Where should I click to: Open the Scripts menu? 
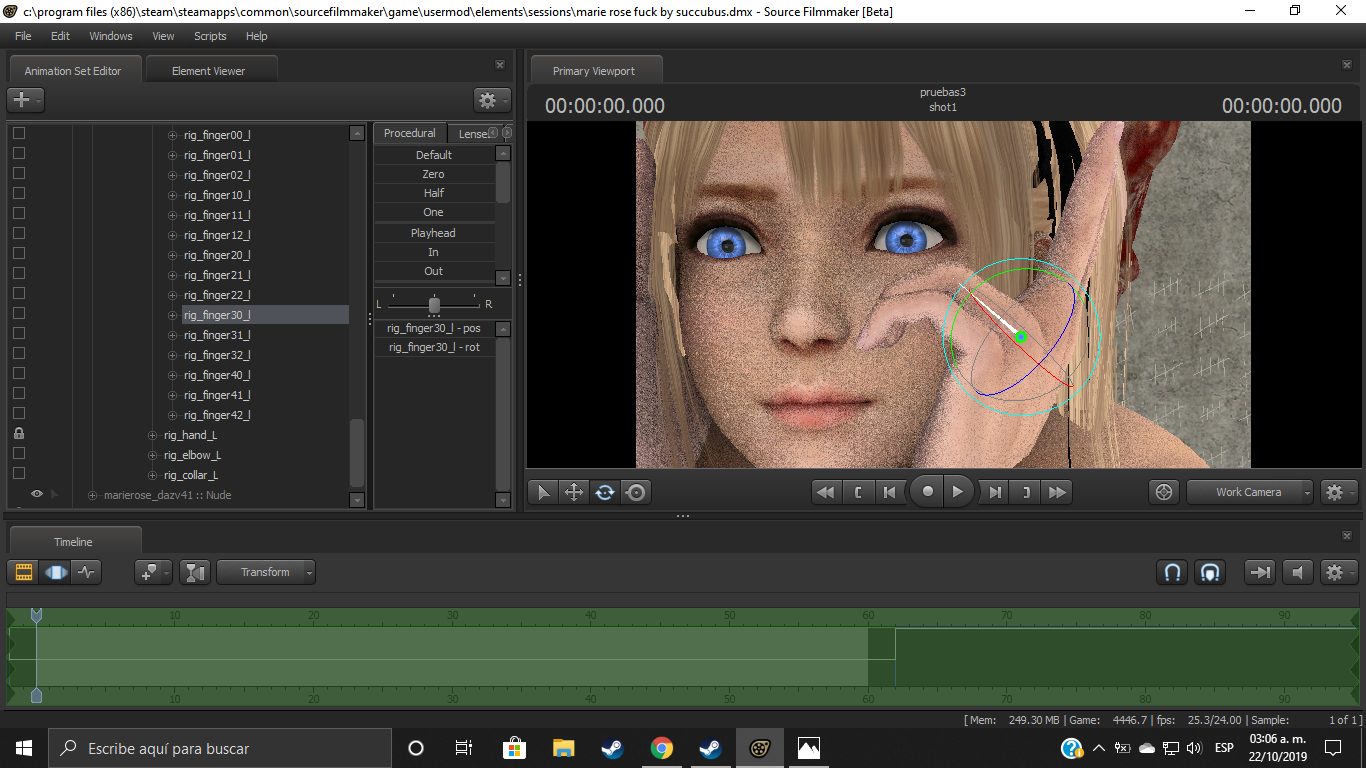[210, 36]
